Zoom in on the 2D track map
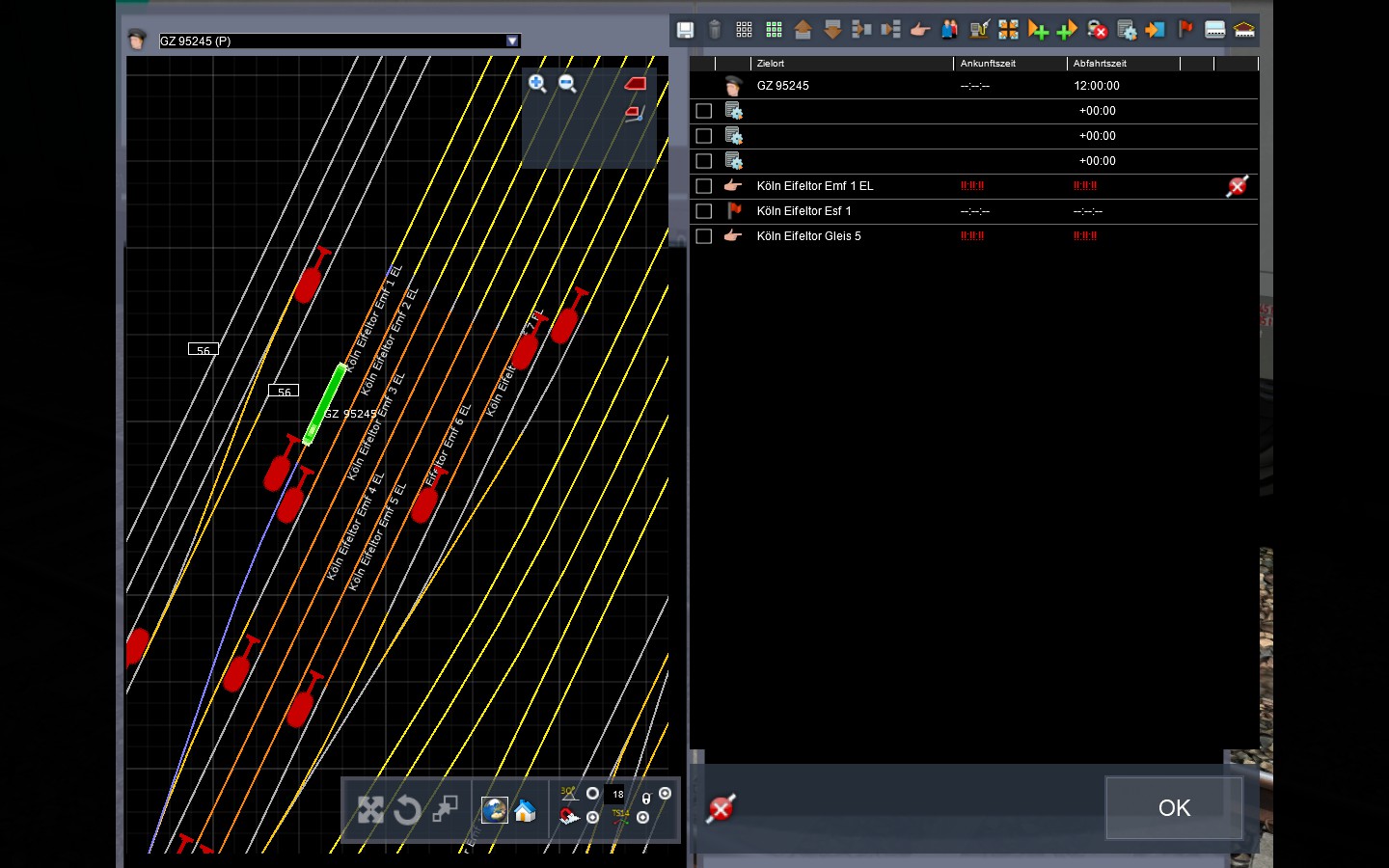This screenshot has height=868, width=1389. 537,84
